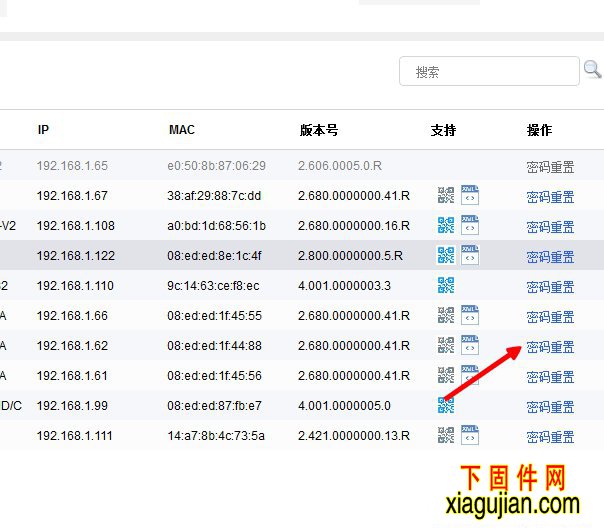Select IP cell 192.168.1.61
604x529 pixels.
72,376
